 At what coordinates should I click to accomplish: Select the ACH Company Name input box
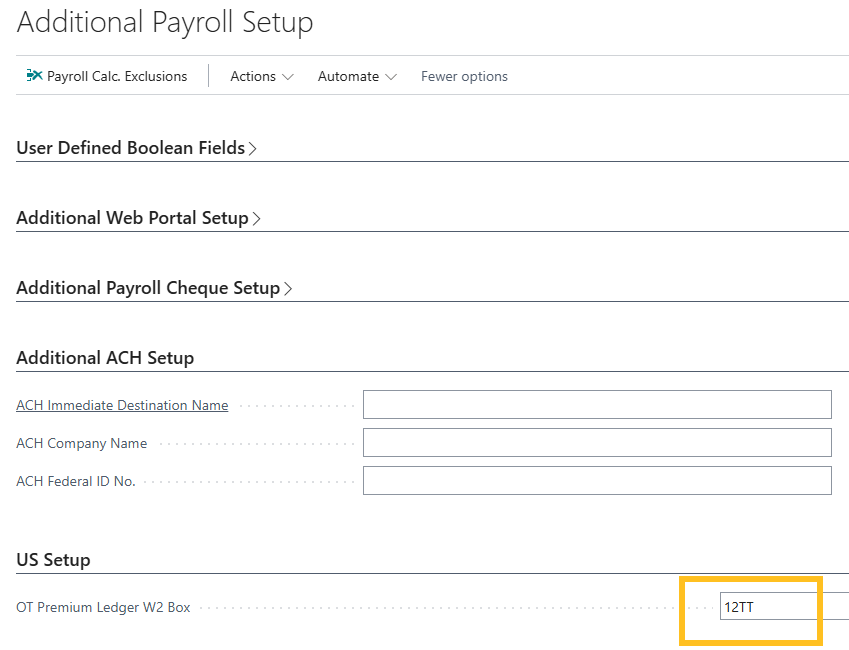click(x=597, y=442)
